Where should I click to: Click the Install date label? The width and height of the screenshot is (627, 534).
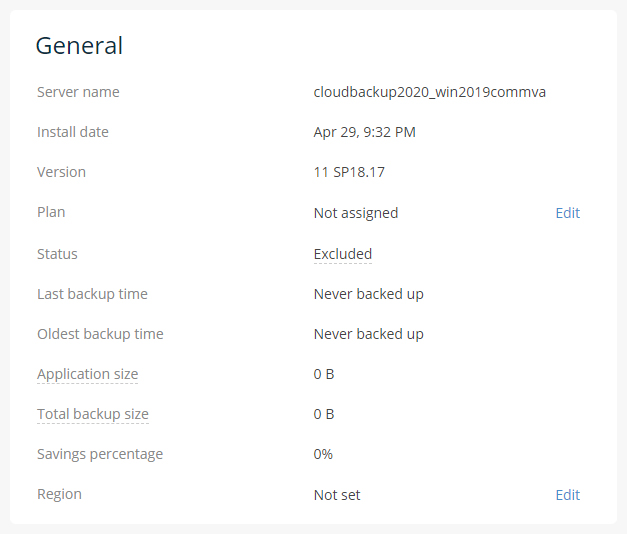tap(73, 132)
